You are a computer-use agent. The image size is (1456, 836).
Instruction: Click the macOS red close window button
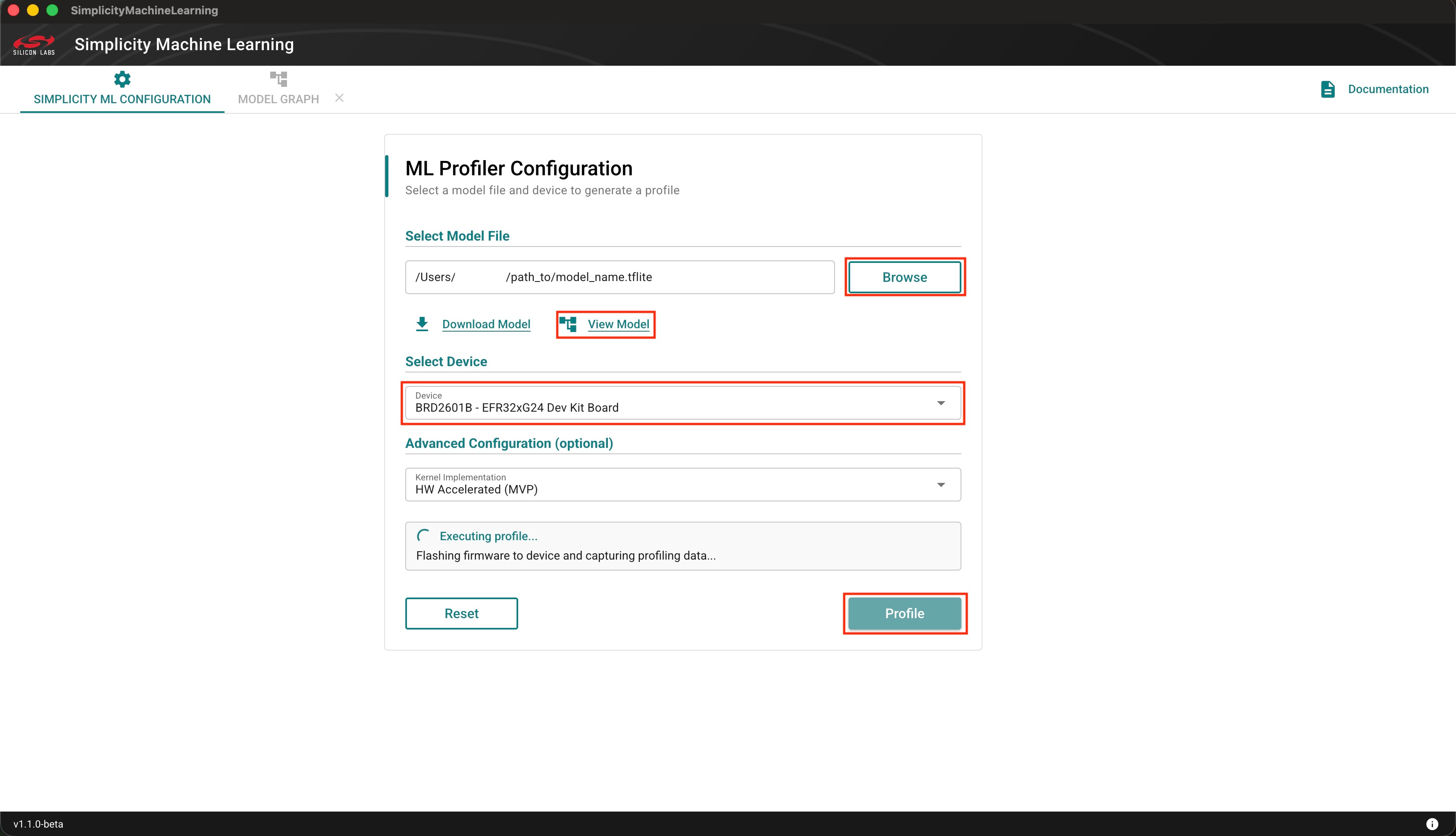[x=14, y=11]
